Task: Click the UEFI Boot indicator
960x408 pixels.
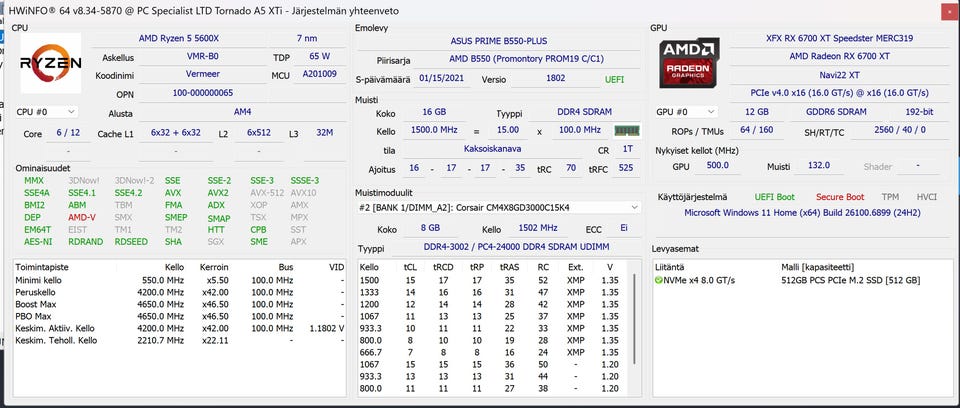Action: 774,197
